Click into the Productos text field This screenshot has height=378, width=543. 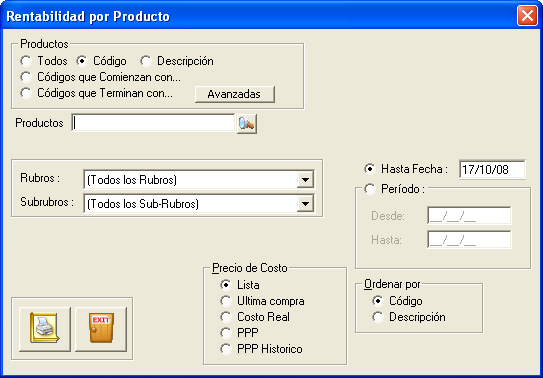153,123
